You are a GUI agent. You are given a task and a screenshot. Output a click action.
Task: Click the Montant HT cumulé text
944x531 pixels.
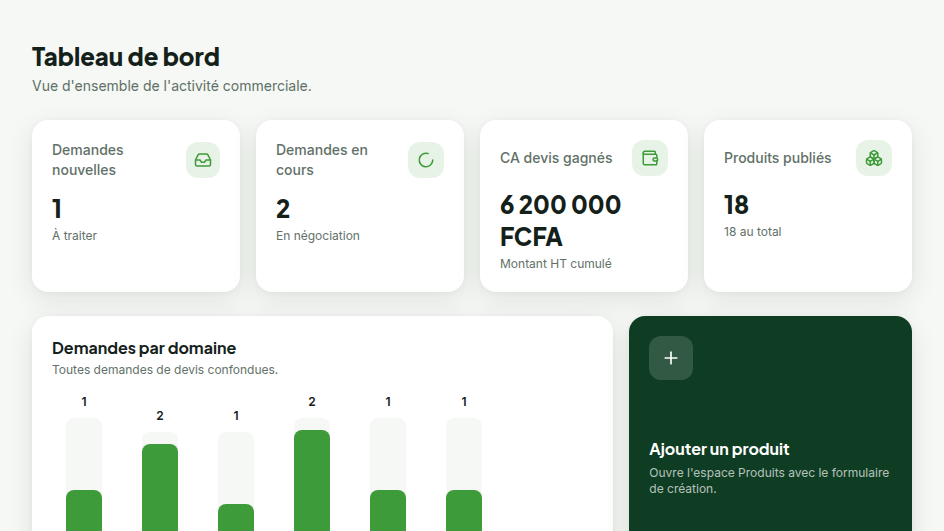(556, 264)
